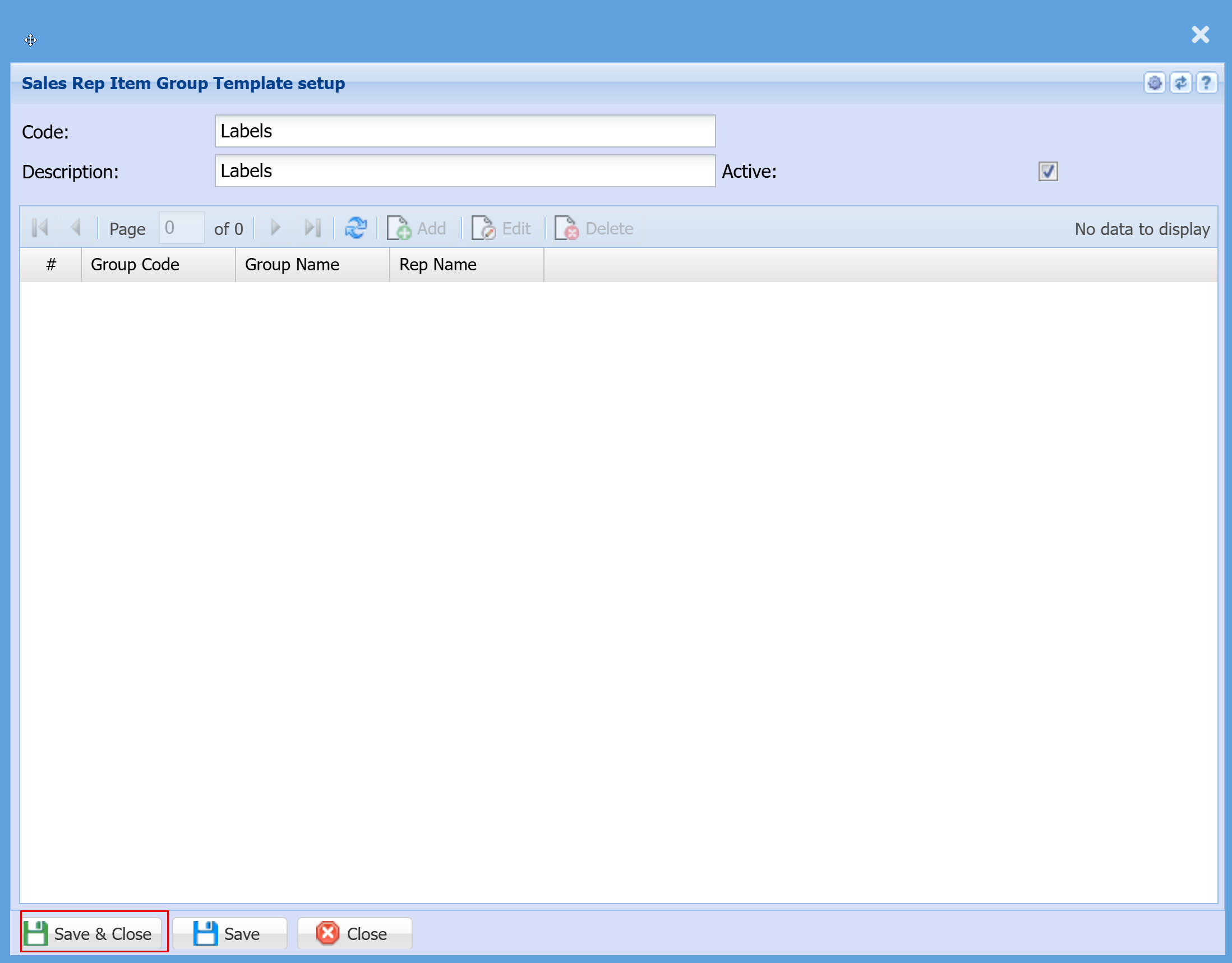Go to next page of grid

point(275,228)
